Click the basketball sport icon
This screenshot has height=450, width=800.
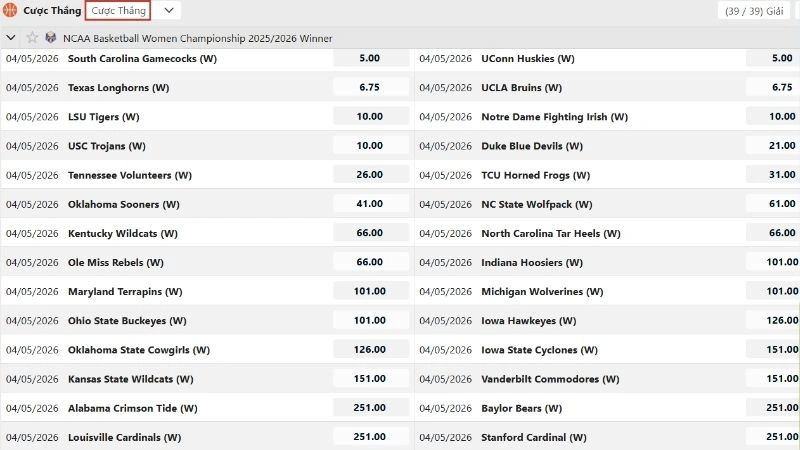click(x=10, y=10)
